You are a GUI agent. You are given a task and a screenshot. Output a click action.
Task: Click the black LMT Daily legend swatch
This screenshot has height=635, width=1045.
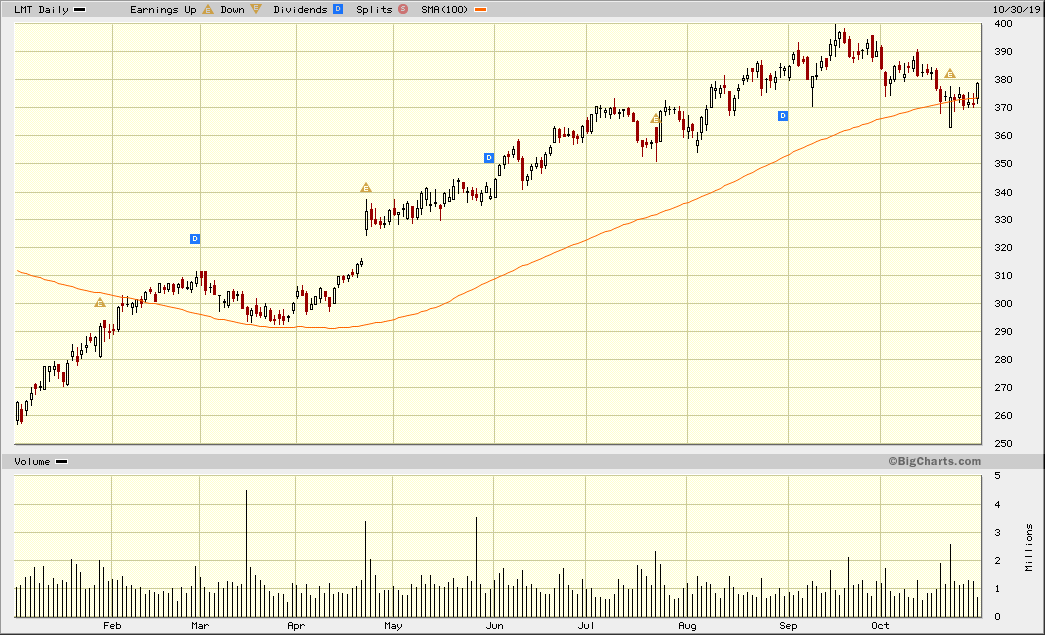(x=80, y=9)
